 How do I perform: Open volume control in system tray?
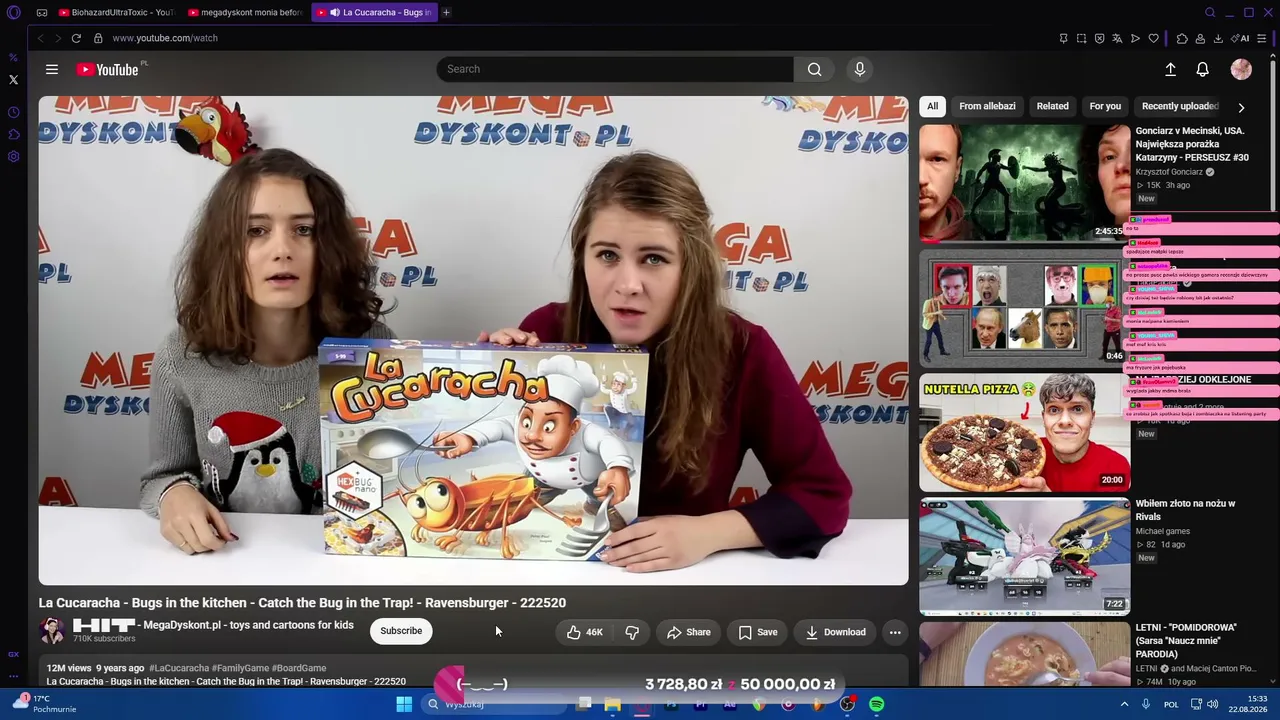pyautogui.click(x=1213, y=704)
